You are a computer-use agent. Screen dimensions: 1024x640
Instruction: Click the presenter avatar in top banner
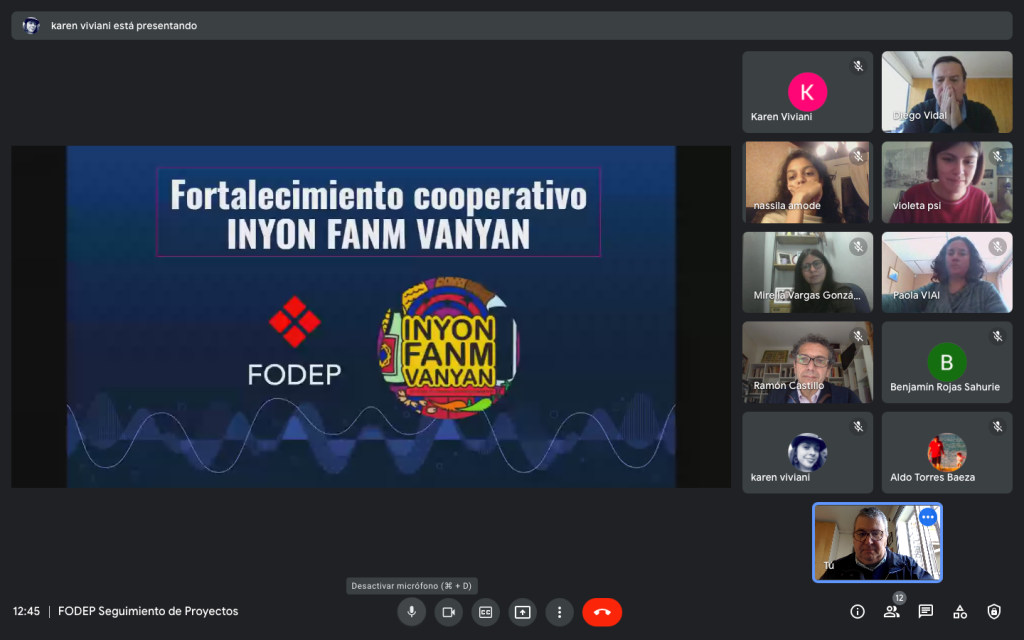[x=31, y=26]
